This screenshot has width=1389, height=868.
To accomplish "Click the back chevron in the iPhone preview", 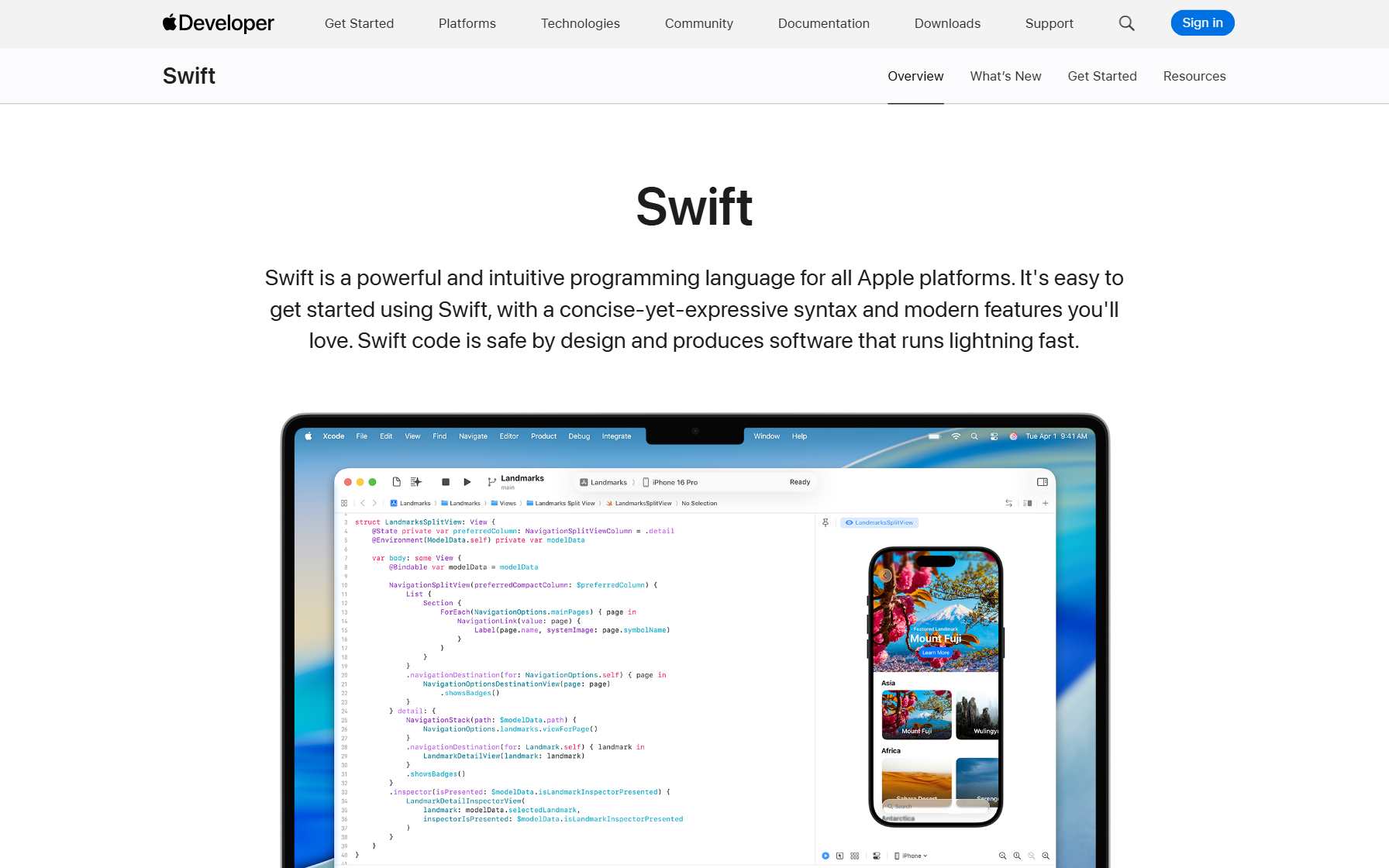I will [885, 575].
